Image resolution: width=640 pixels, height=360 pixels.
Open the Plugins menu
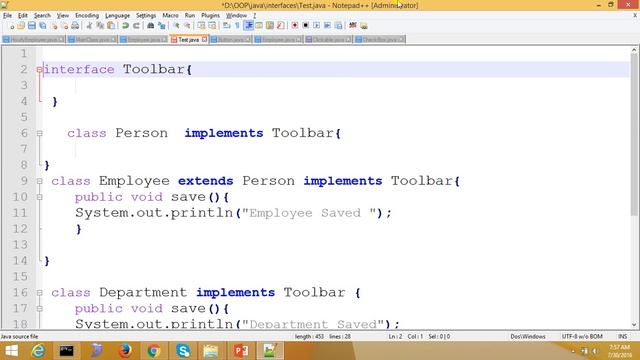tap(210, 16)
